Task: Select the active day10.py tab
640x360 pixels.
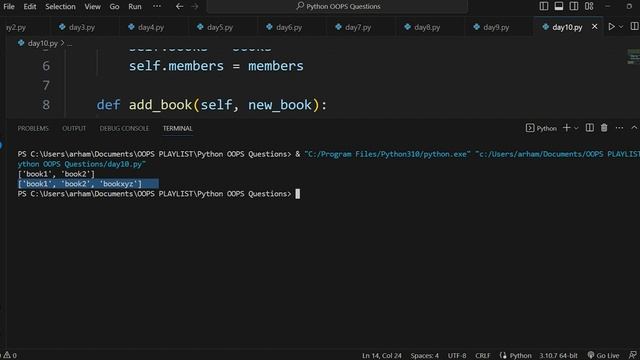Action: (567, 27)
